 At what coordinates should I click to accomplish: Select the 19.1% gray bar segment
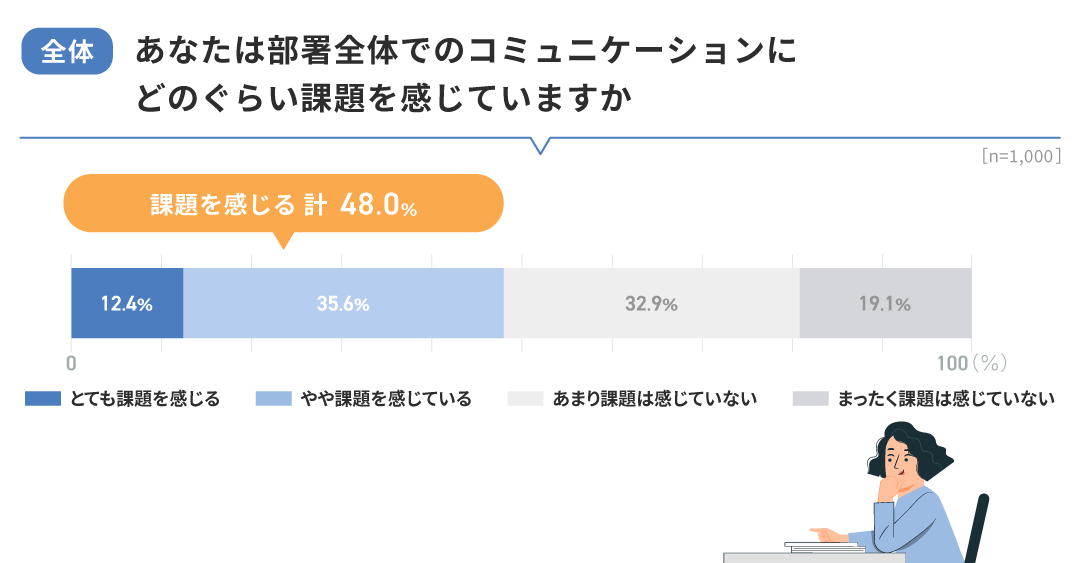point(885,304)
